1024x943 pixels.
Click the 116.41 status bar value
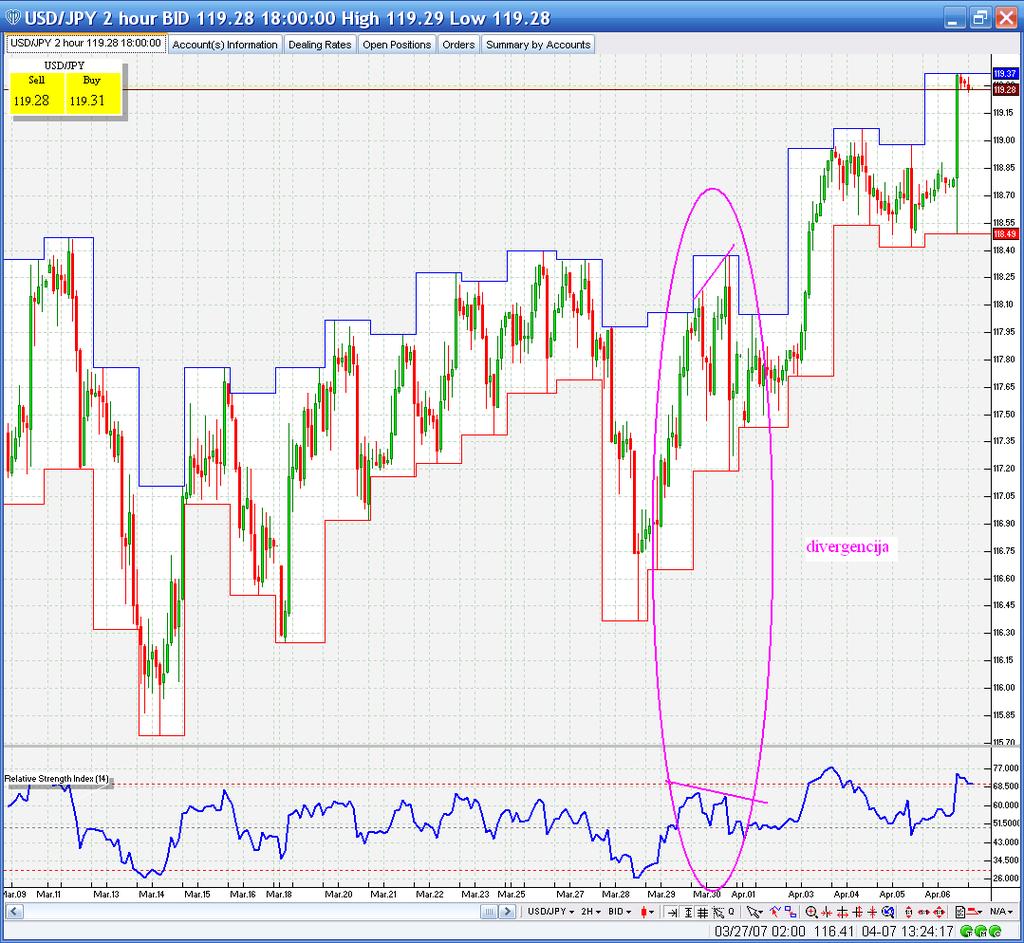pos(834,931)
